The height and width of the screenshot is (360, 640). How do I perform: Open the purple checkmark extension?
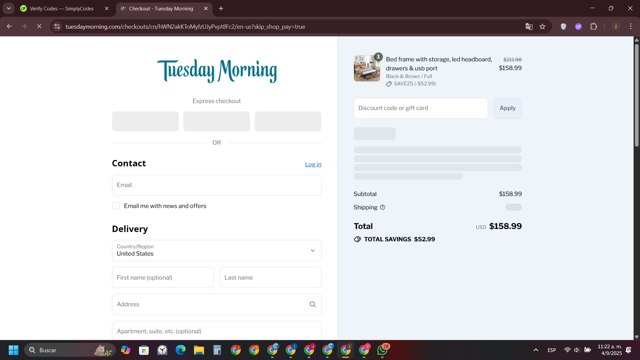(578, 27)
